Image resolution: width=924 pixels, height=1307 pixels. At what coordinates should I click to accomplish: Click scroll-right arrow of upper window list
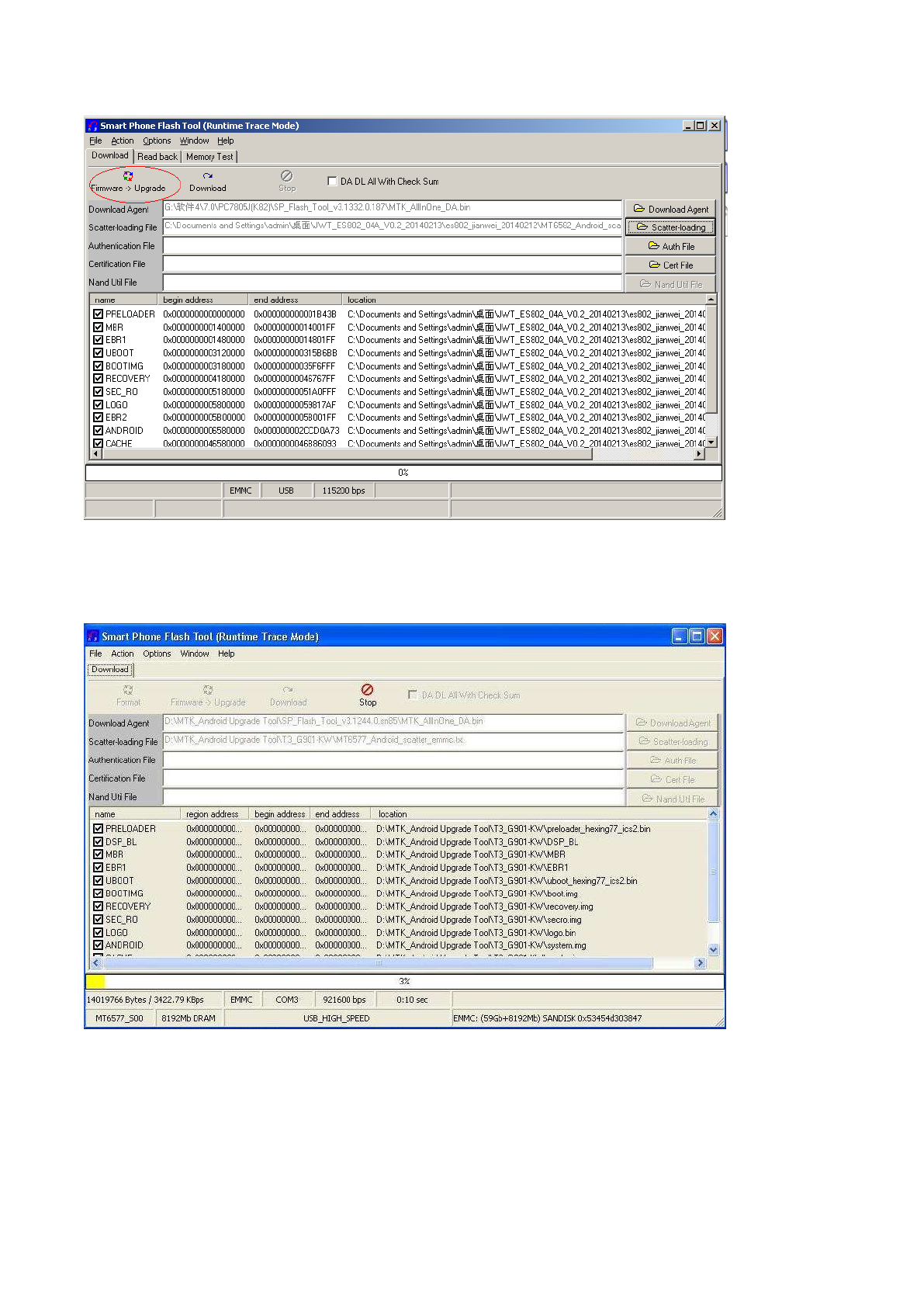(699, 454)
